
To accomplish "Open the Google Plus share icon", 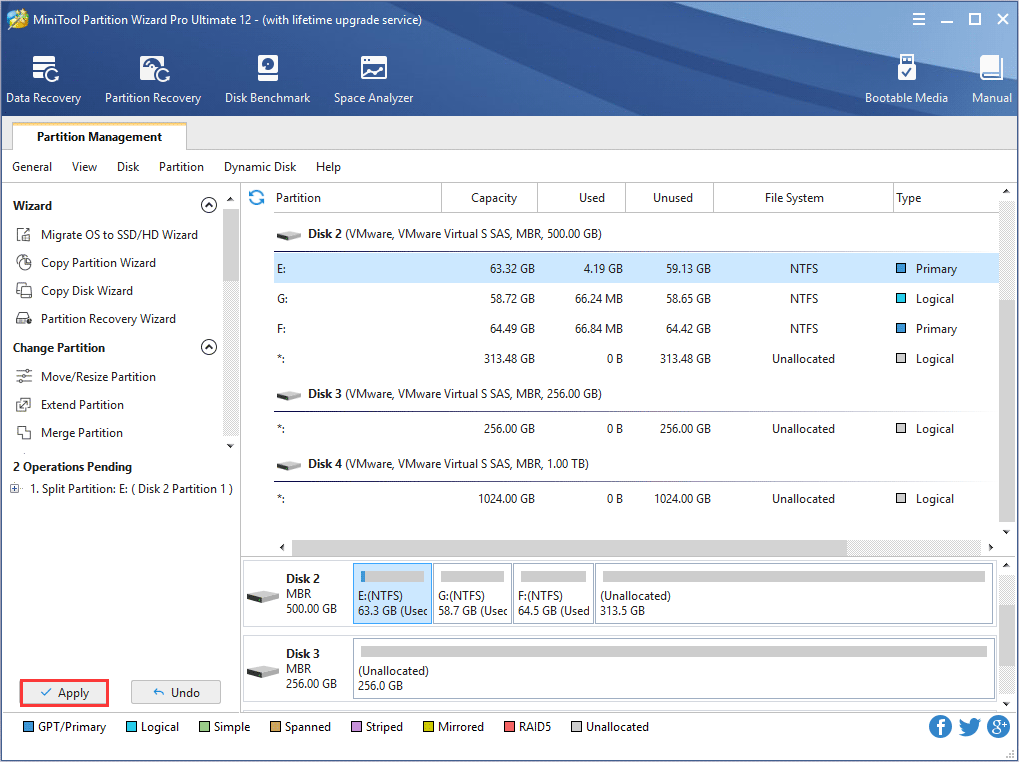I will tap(998, 726).
